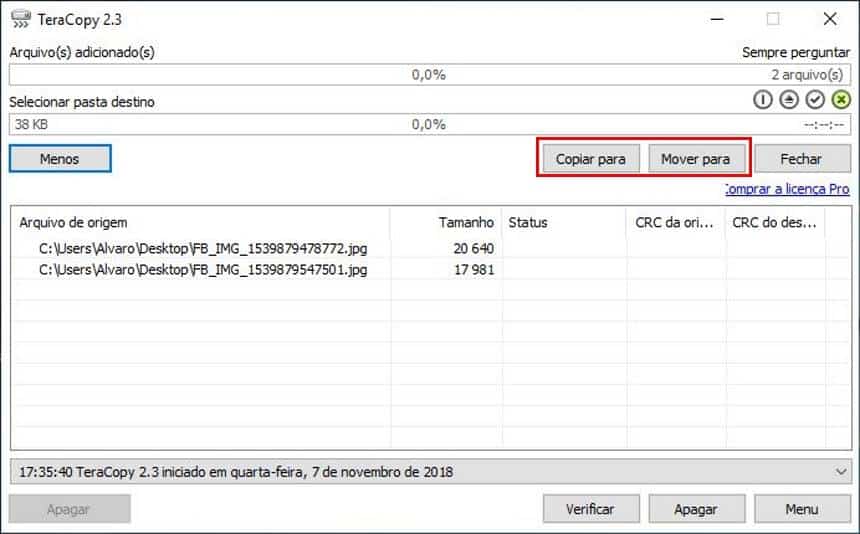Click the enabled Apagar button beside Verificar

(696, 509)
